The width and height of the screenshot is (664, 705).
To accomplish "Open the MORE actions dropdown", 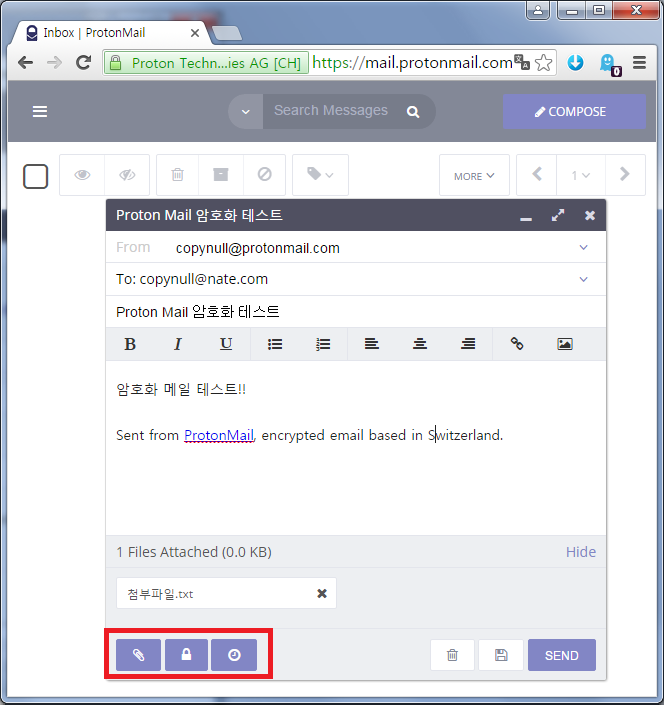I will click(x=474, y=175).
